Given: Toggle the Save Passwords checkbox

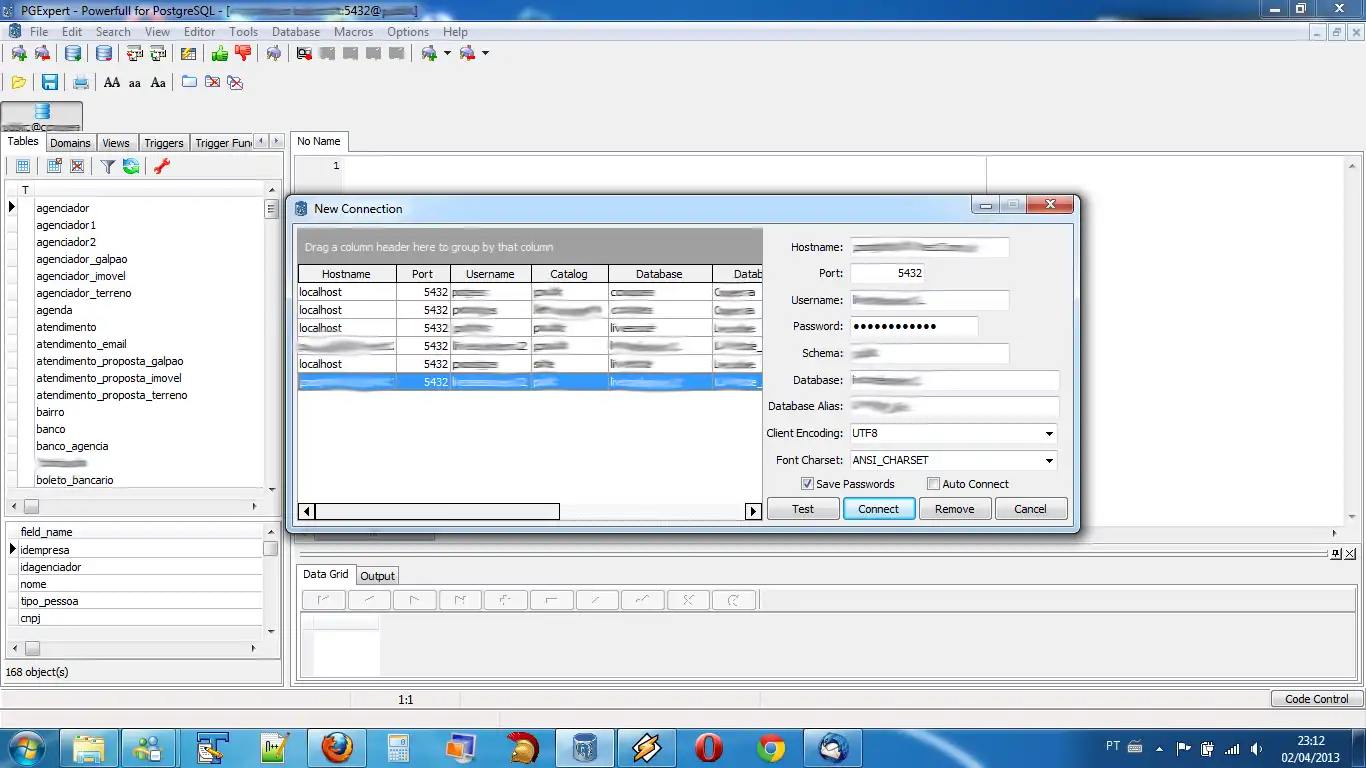Looking at the screenshot, I should [x=807, y=484].
